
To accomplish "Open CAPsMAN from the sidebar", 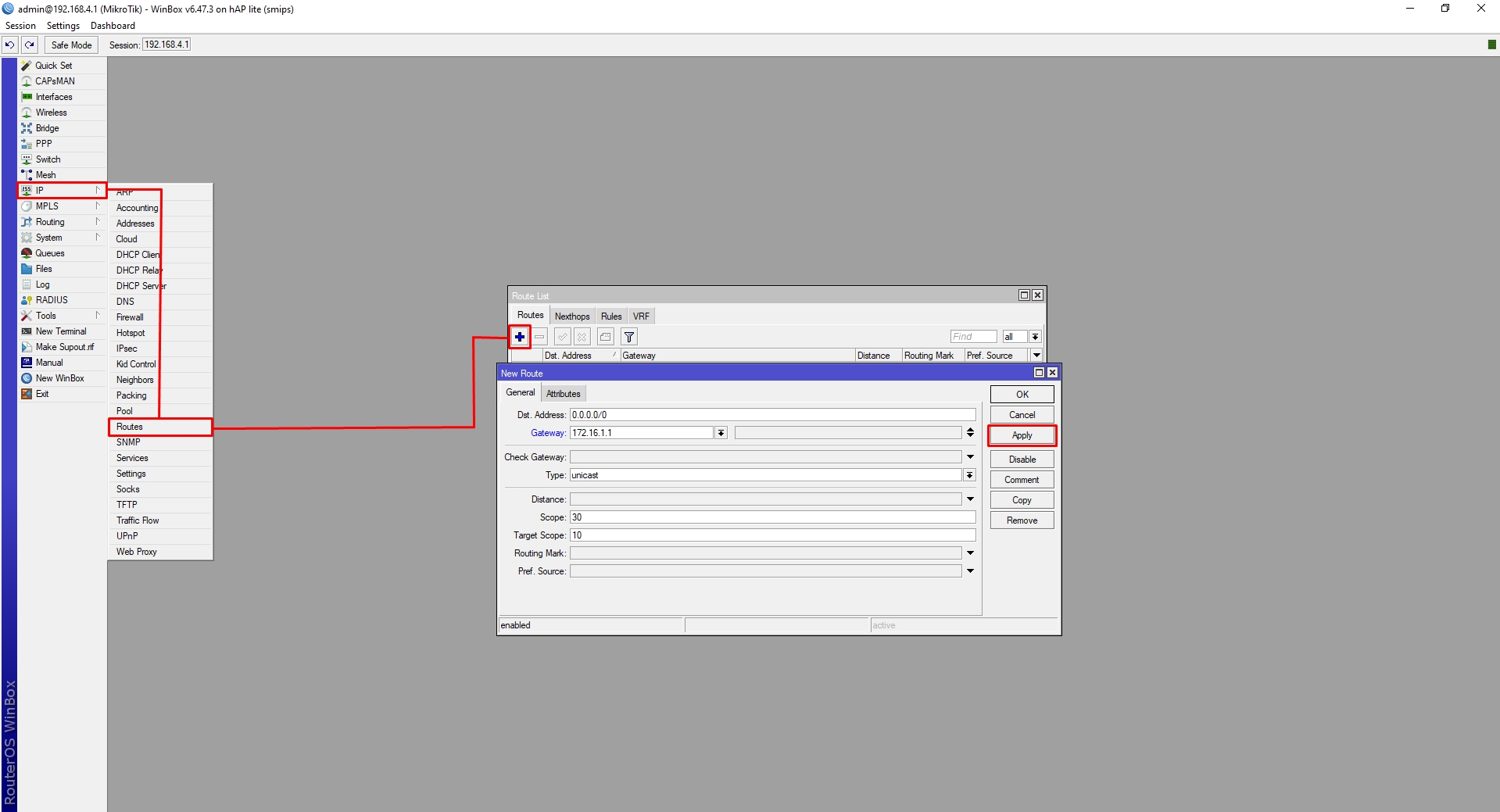I will click(62, 81).
